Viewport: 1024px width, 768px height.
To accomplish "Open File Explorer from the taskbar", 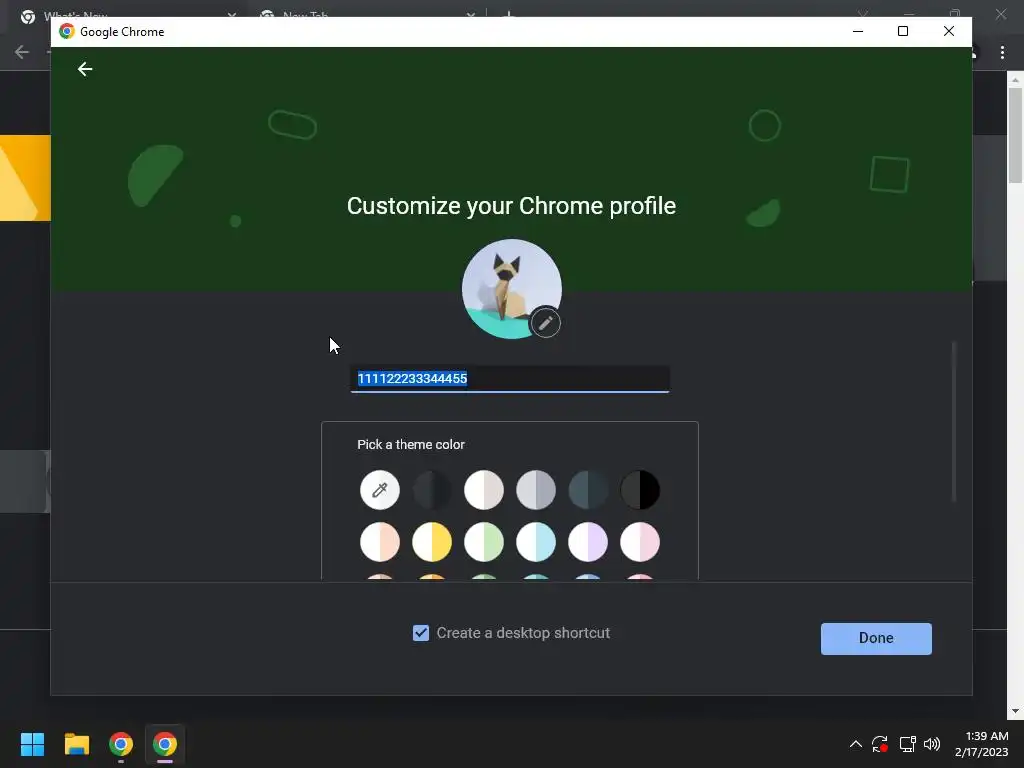I will [76, 744].
